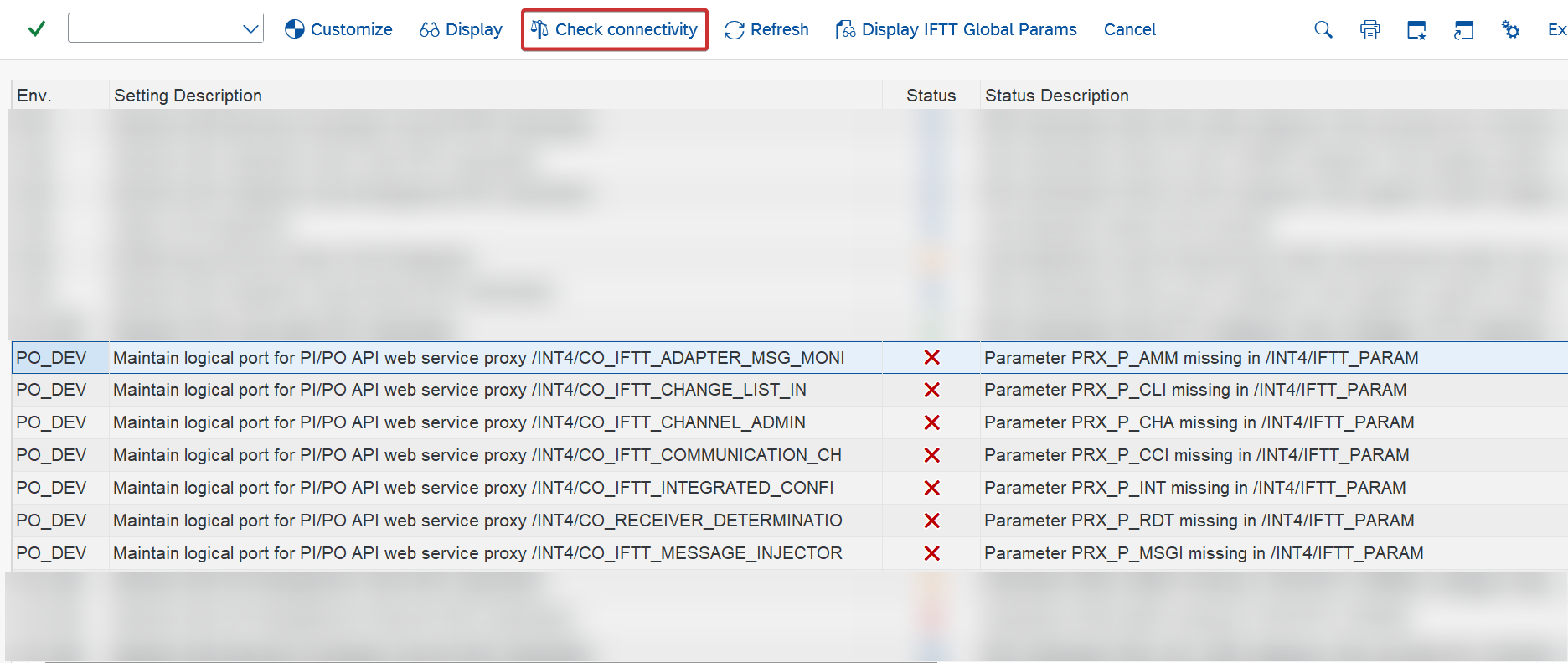Click PO_DEV cell in CHANNEL_ADMIN row
This screenshot has height=663, width=1568.
coord(60,422)
